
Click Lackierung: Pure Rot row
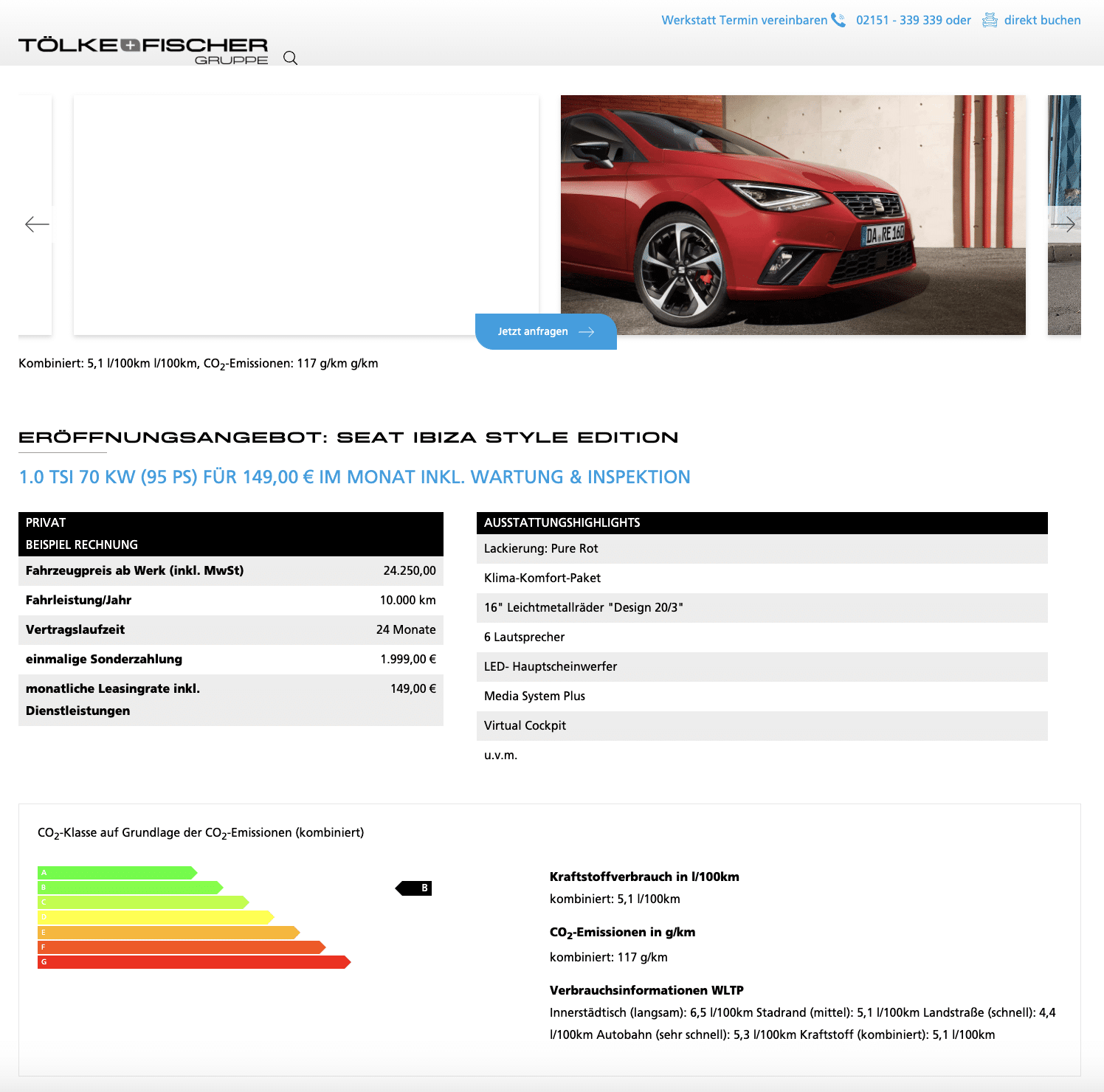point(762,549)
